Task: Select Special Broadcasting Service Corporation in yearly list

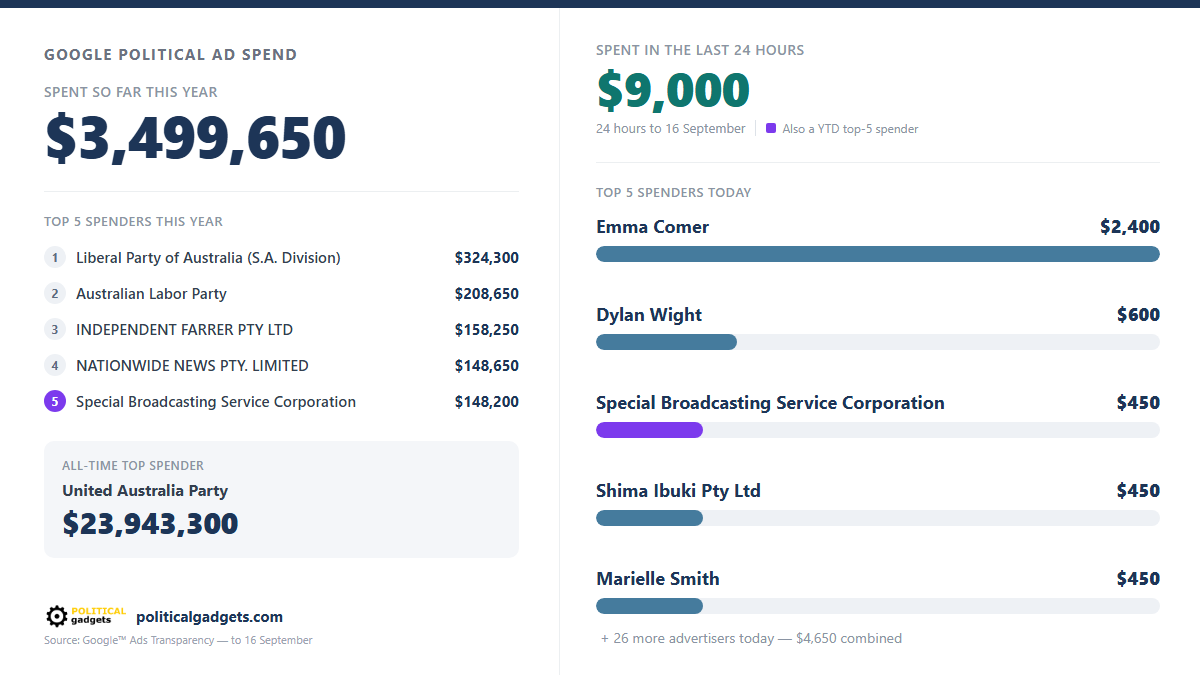Action: [216, 402]
